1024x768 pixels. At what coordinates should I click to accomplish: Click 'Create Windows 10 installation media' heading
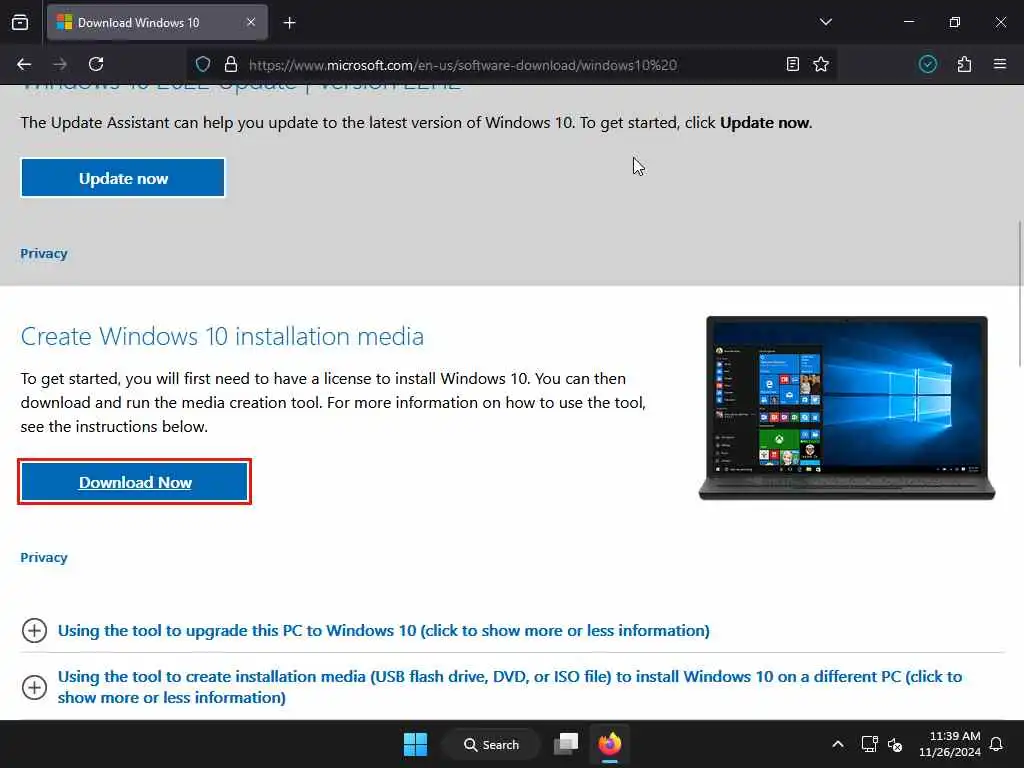coord(222,336)
